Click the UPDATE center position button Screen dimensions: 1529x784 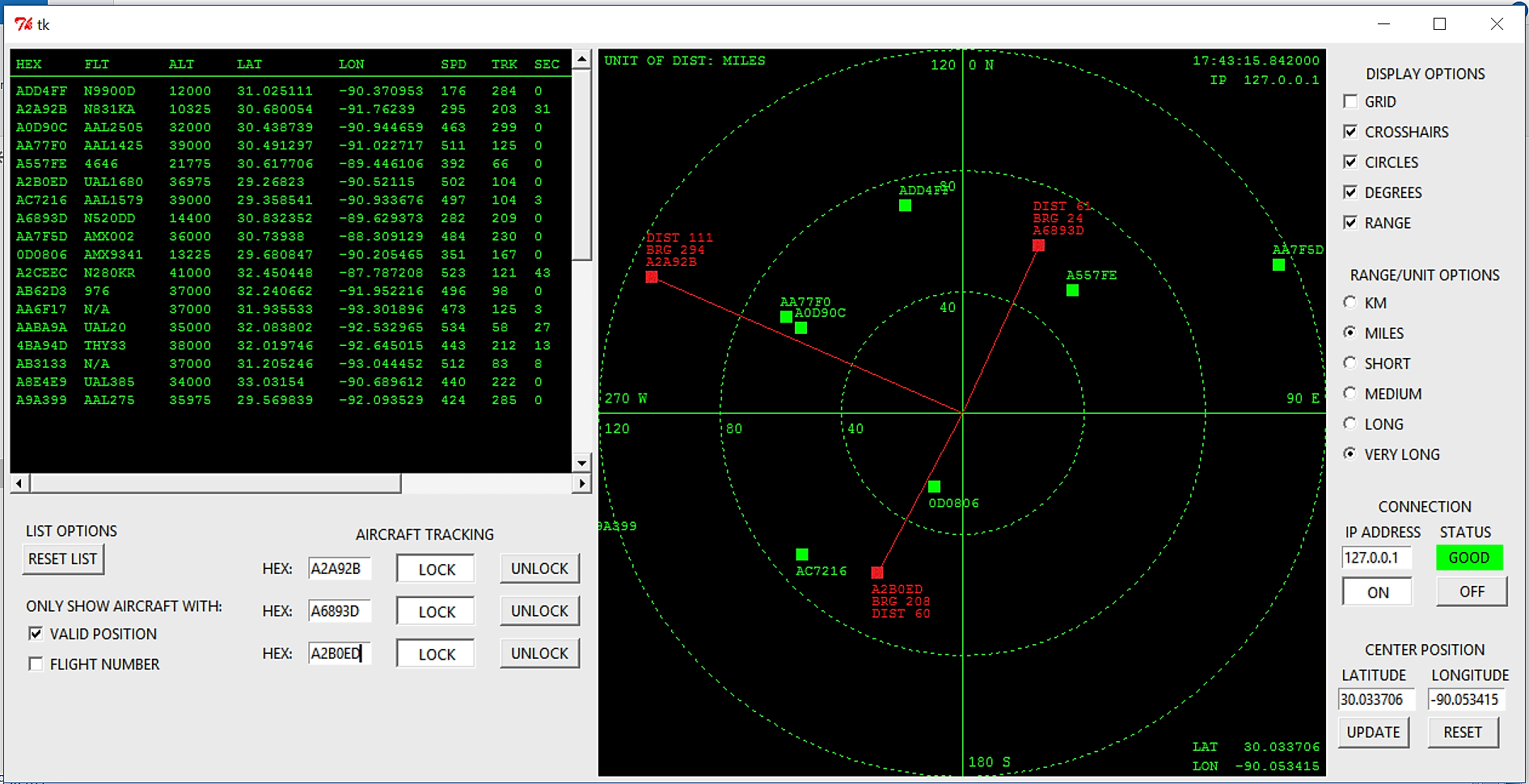(x=1373, y=732)
